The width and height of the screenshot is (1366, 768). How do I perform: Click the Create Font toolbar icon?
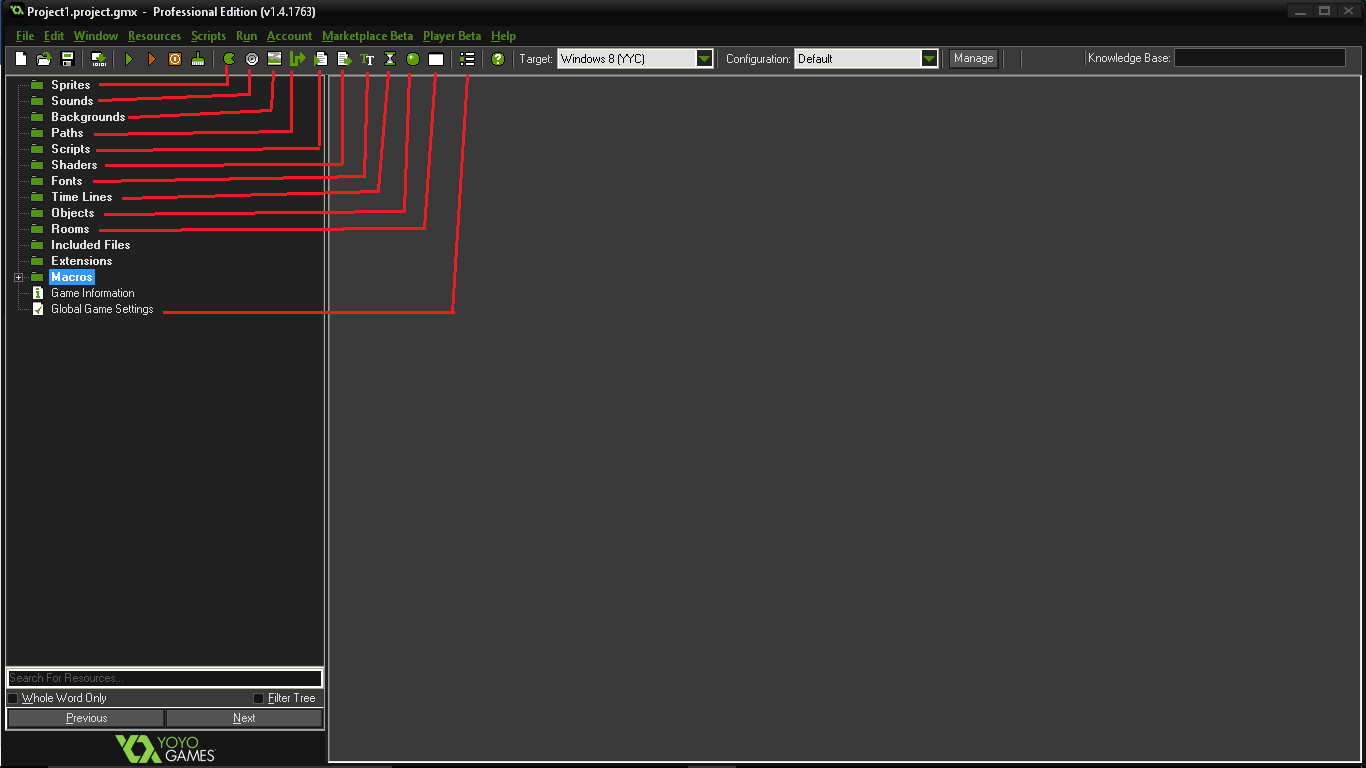pyautogui.click(x=367, y=59)
